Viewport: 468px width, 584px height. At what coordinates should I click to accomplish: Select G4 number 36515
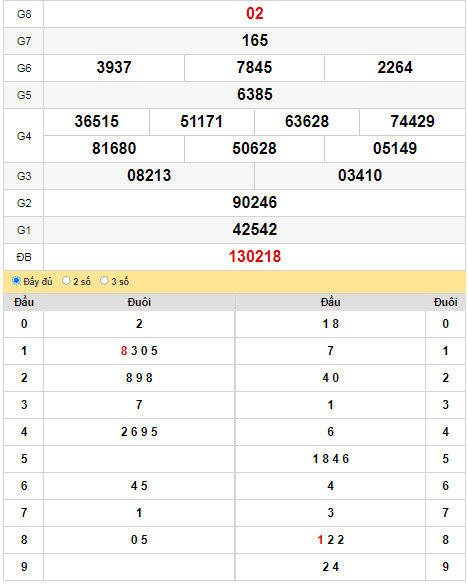[96, 122]
